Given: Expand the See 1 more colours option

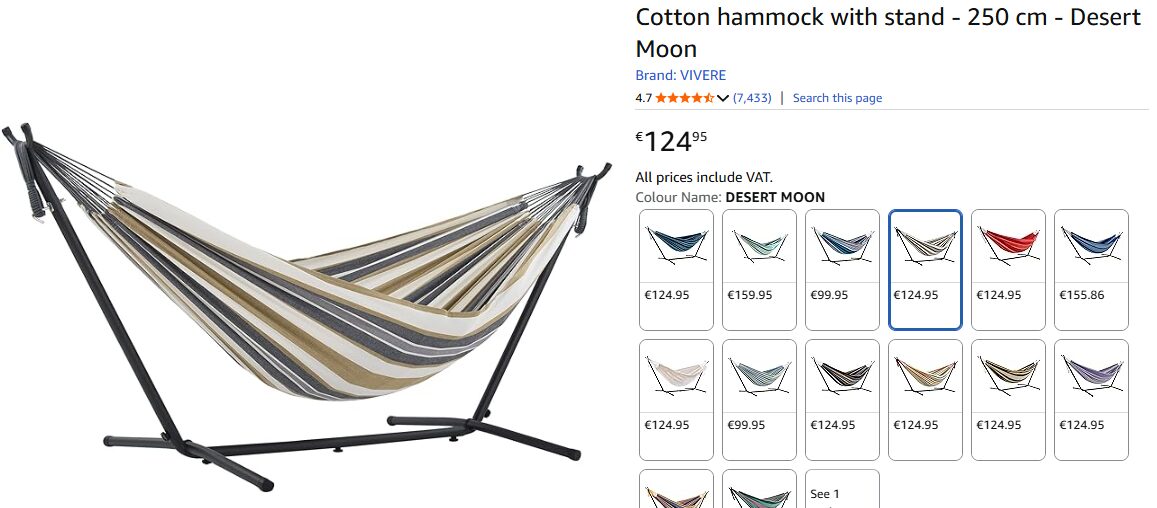Looking at the screenshot, I should (842, 489).
